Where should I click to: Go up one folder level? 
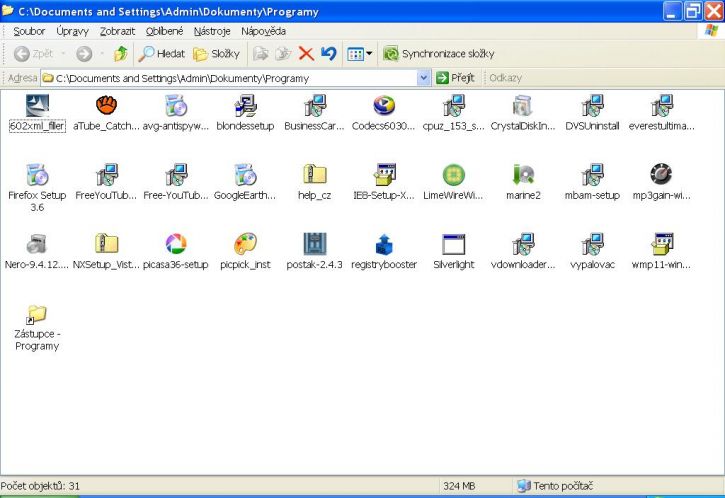[121, 54]
